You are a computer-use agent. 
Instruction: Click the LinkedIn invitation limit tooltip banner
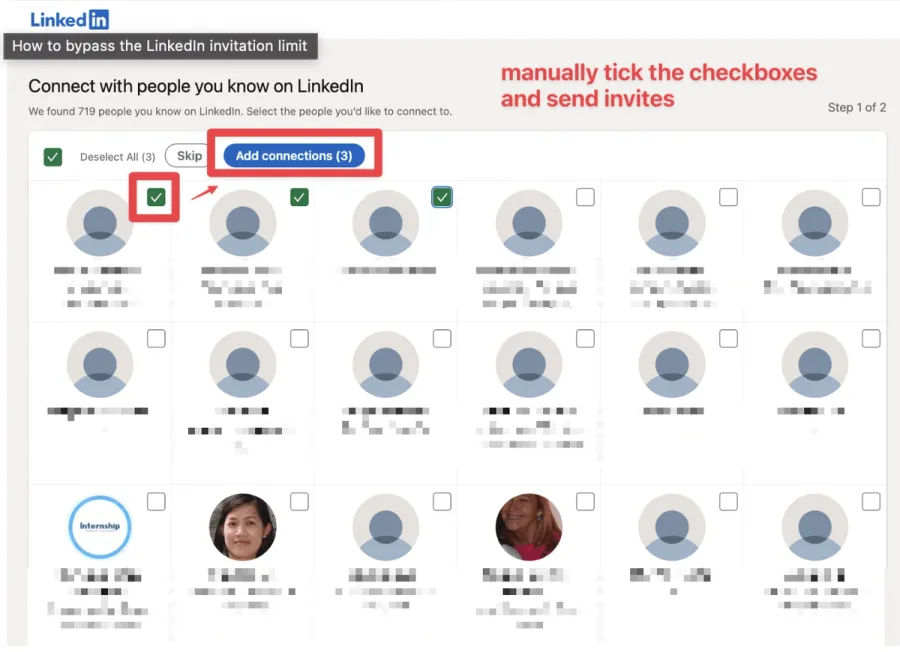coord(162,46)
